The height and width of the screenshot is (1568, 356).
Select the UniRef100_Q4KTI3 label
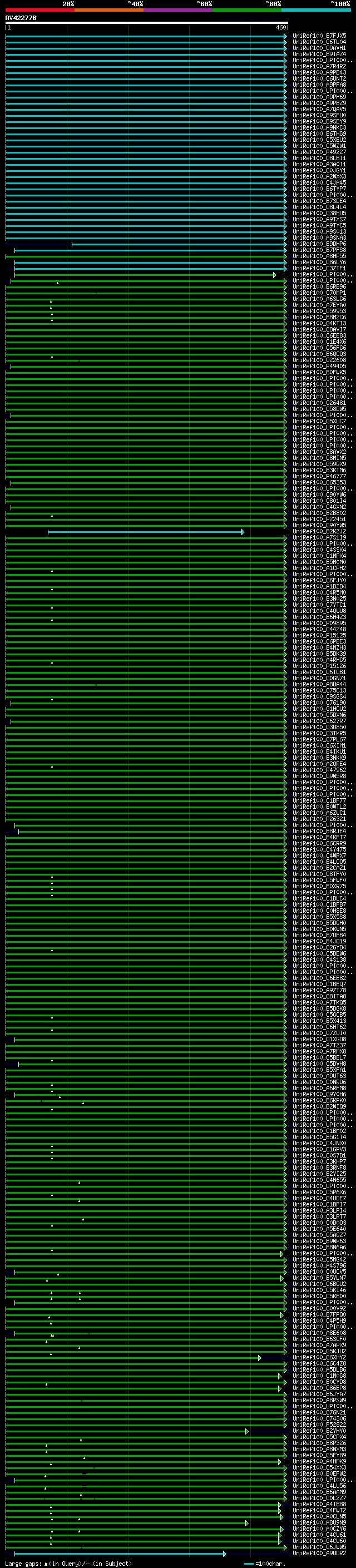click(x=319, y=323)
